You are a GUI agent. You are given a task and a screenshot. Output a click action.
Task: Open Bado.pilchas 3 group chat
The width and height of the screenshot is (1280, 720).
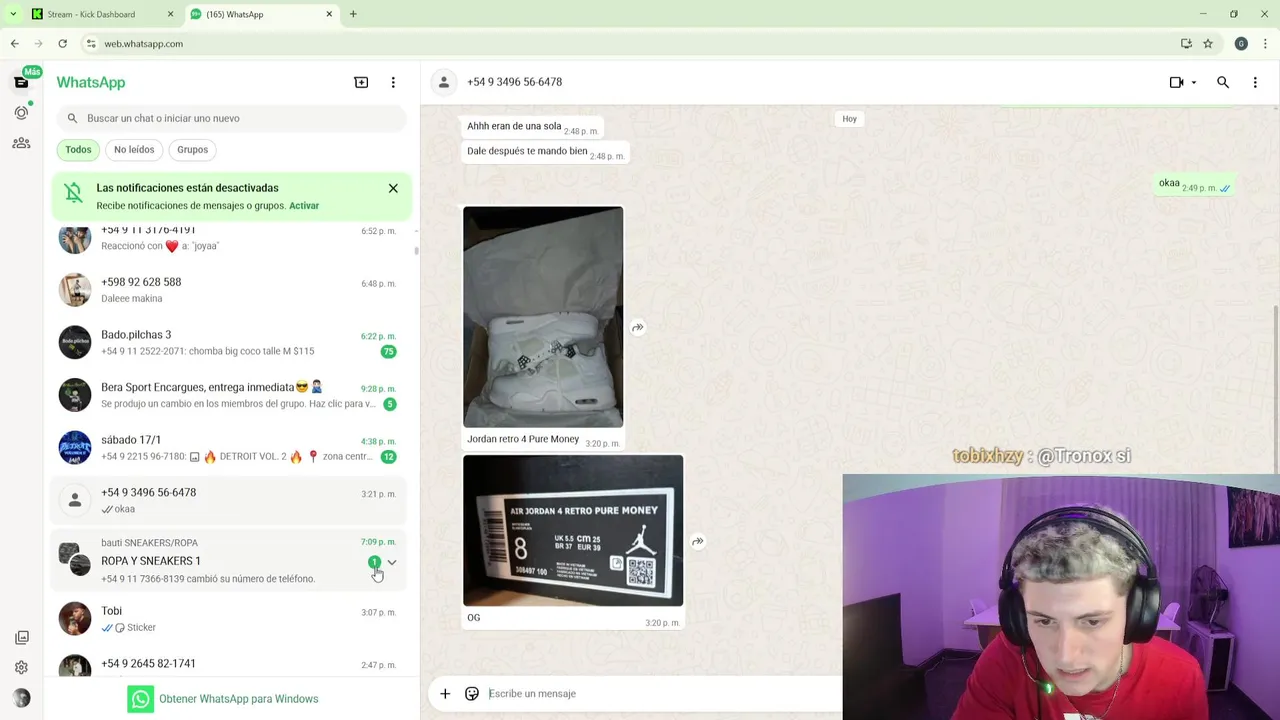tap(231, 342)
